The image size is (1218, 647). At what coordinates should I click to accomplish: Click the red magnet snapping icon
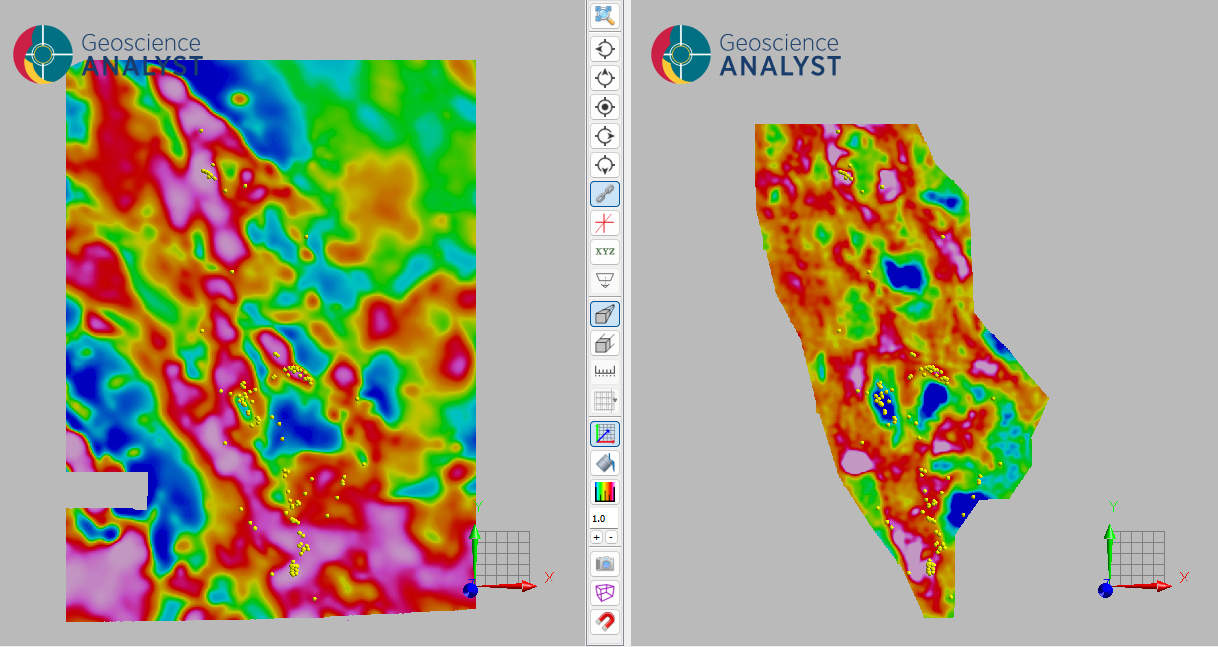(x=605, y=622)
